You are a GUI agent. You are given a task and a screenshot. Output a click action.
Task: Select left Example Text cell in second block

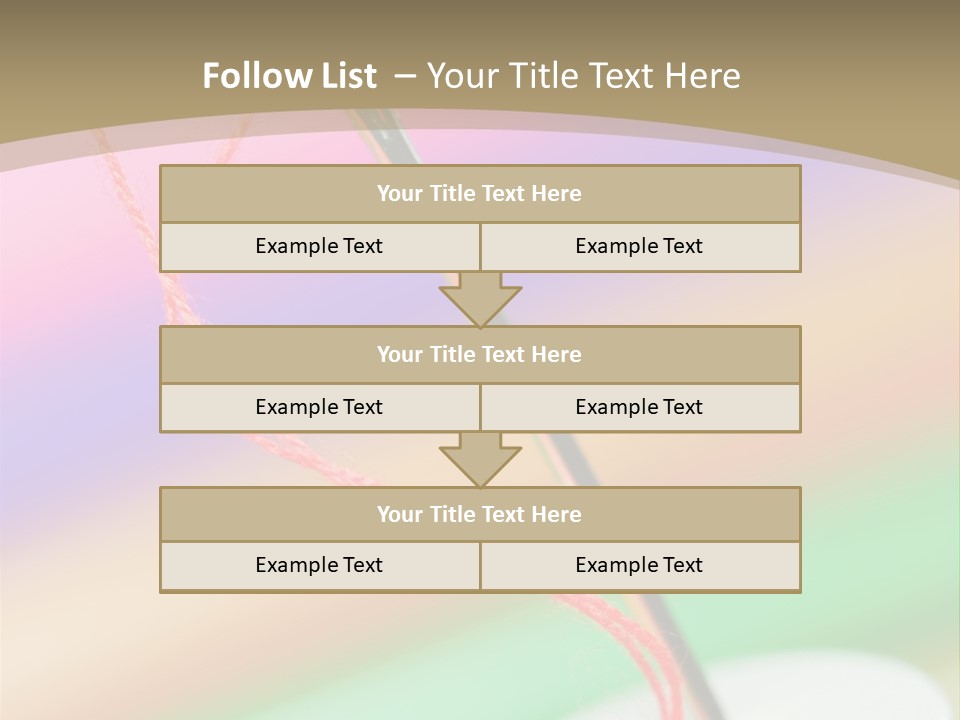coord(319,407)
